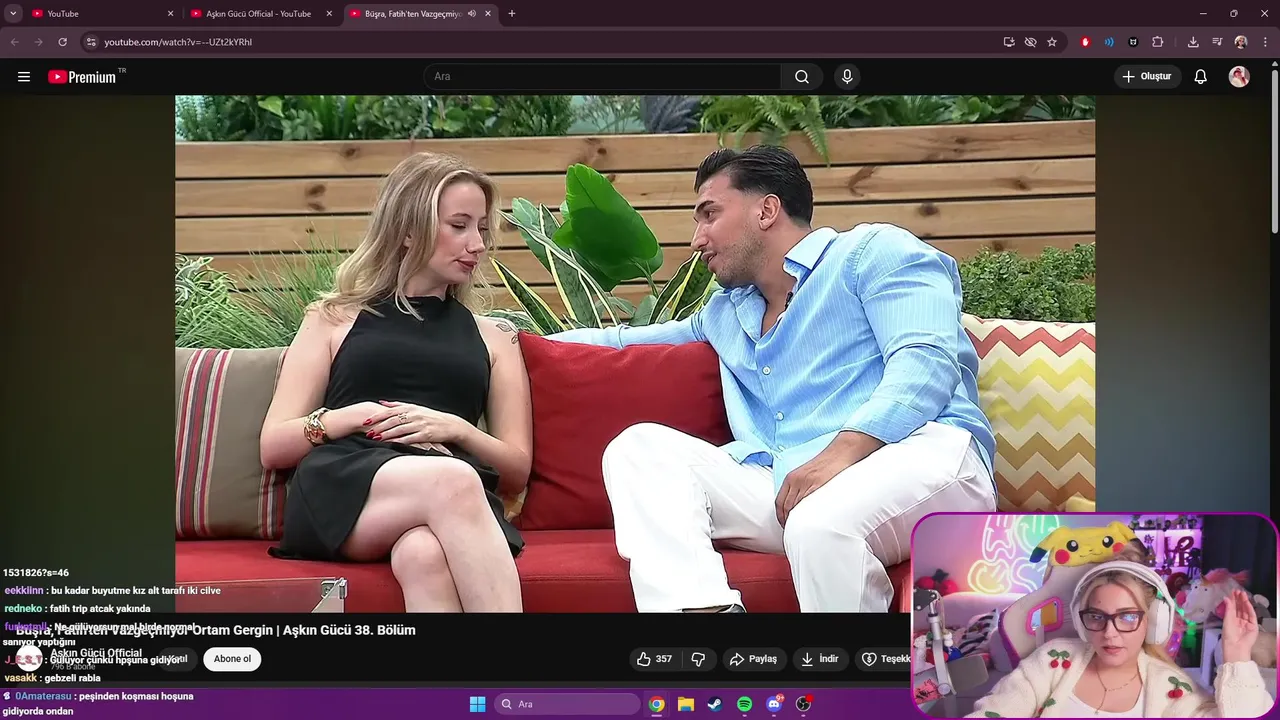This screenshot has width=1280, height=720.
Task: Reload the current page
Action: [x=63, y=42]
